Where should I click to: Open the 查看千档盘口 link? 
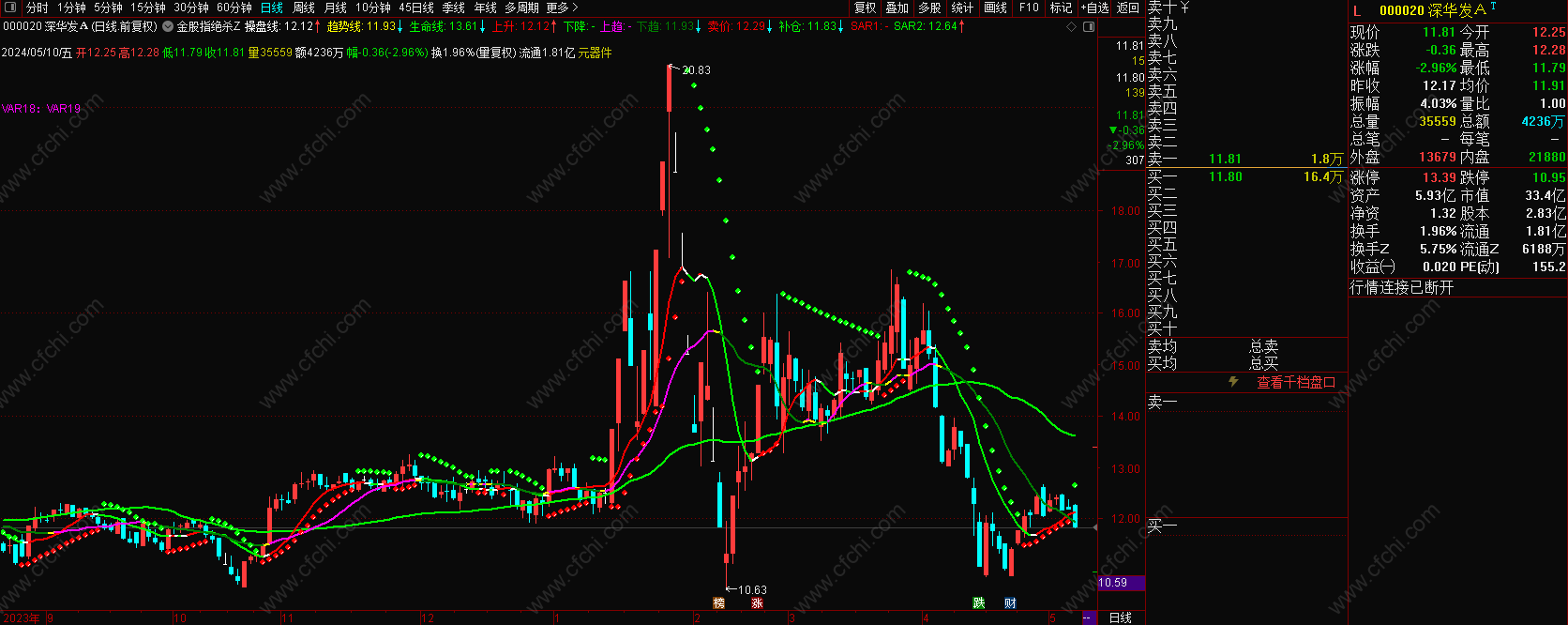[1296, 382]
